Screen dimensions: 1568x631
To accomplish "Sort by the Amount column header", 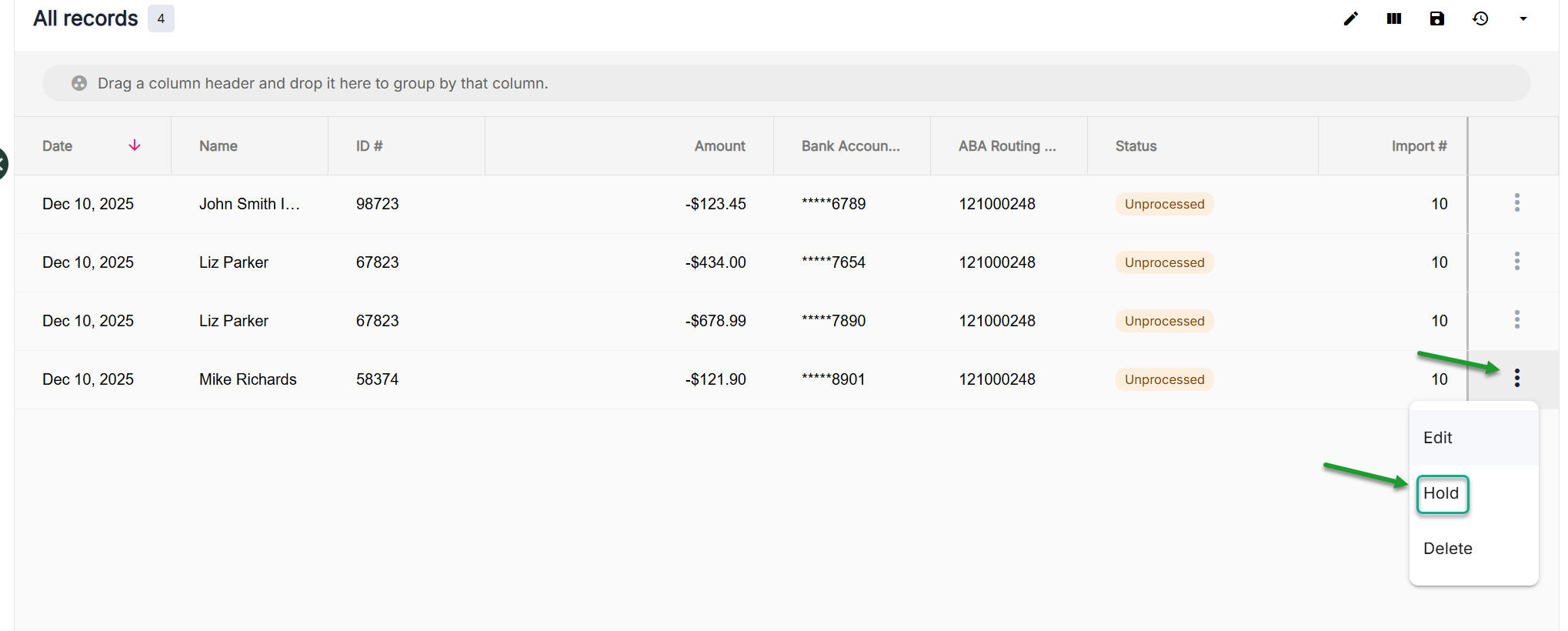I will pyautogui.click(x=719, y=146).
